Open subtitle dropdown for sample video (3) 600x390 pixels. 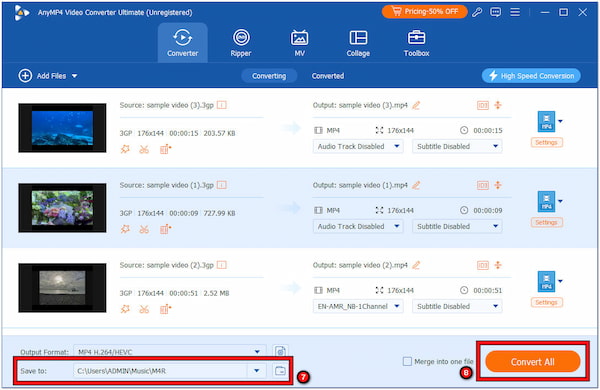click(457, 146)
